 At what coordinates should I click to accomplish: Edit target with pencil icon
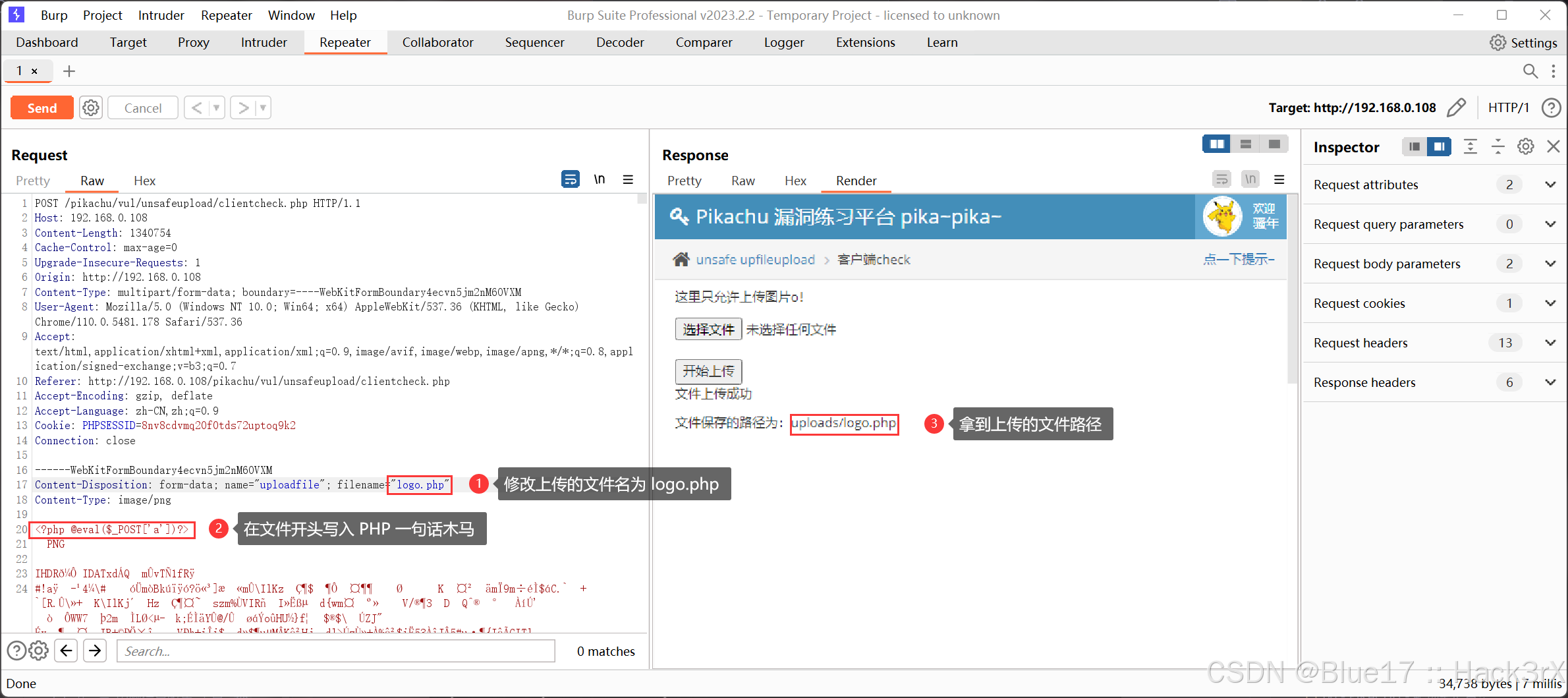pos(1456,107)
